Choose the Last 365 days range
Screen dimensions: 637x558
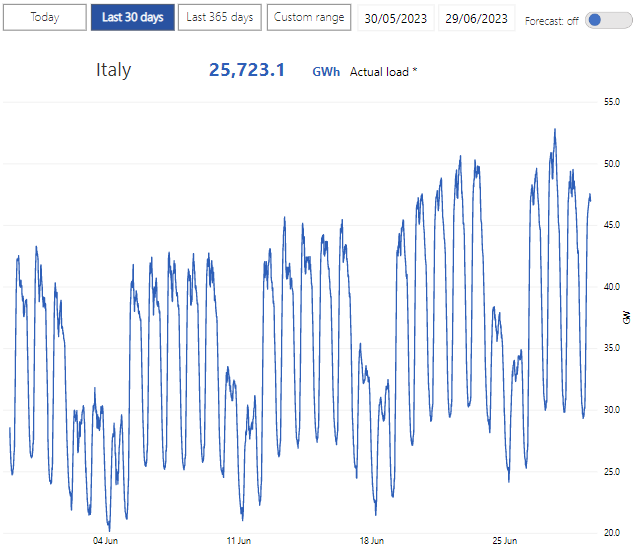220,17
